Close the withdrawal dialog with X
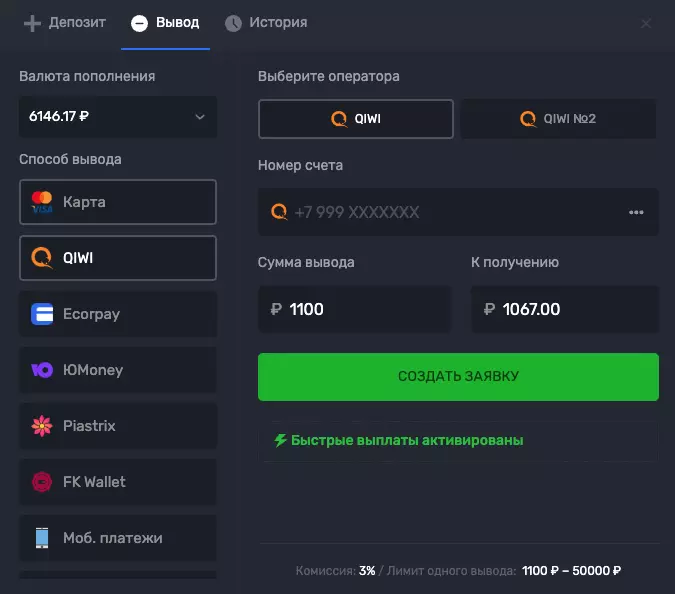Screen dimensions: 675x594 click(646, 23)
